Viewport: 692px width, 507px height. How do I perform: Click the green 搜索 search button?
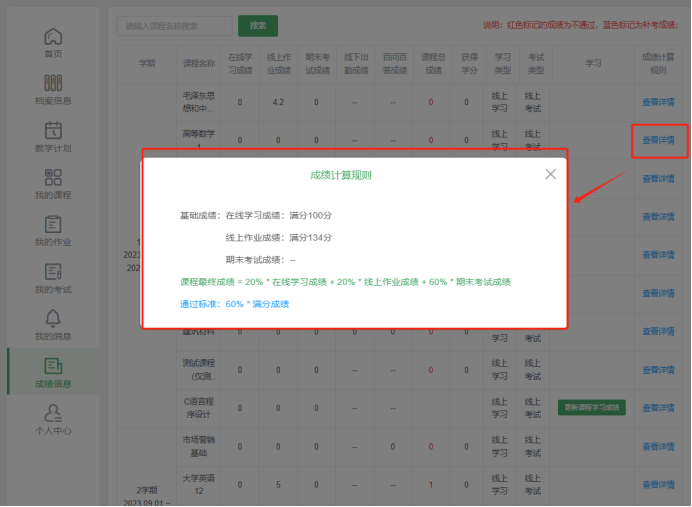258,26
